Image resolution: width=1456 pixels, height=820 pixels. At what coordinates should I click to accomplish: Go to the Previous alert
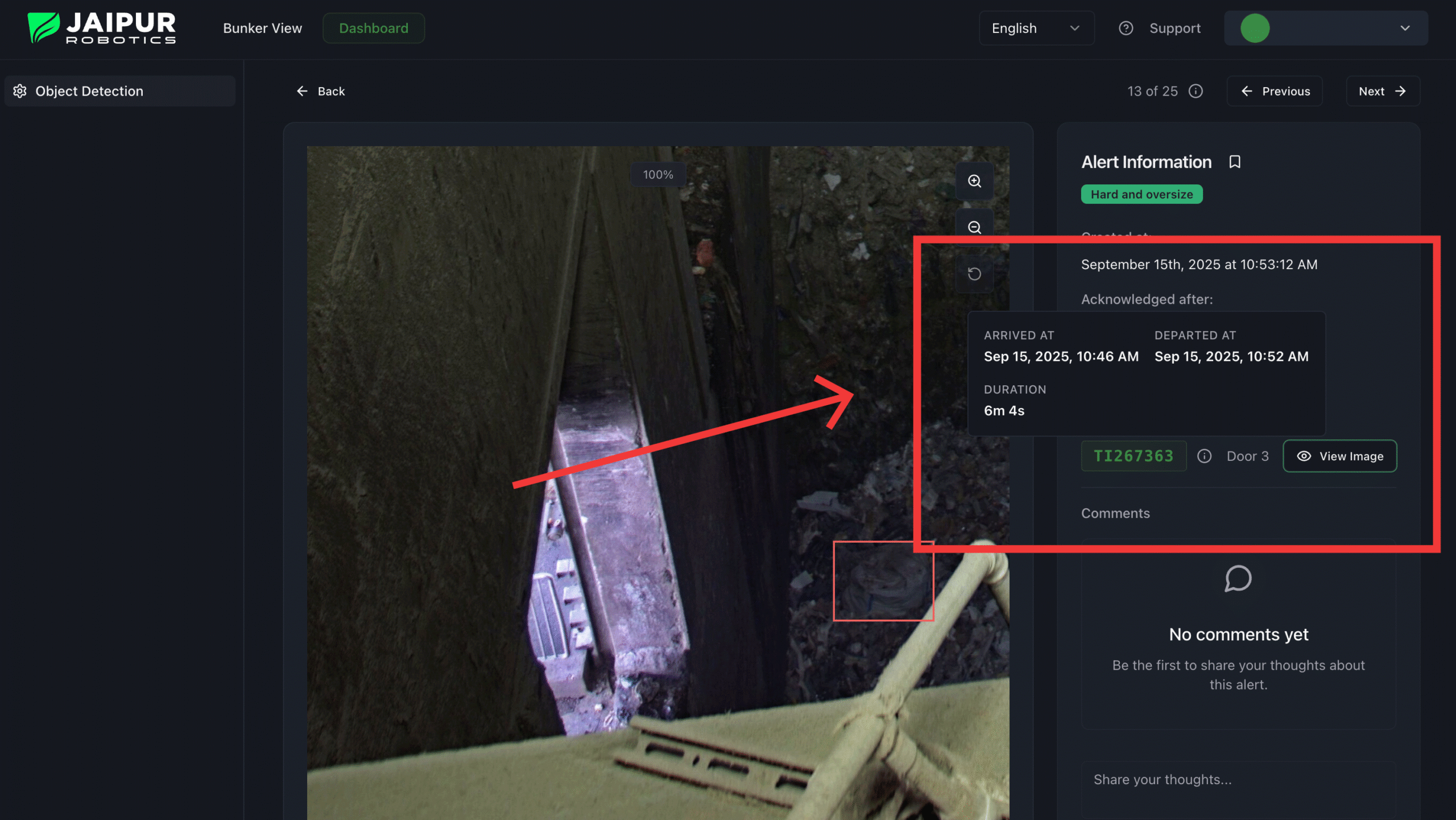point(1275,91)
